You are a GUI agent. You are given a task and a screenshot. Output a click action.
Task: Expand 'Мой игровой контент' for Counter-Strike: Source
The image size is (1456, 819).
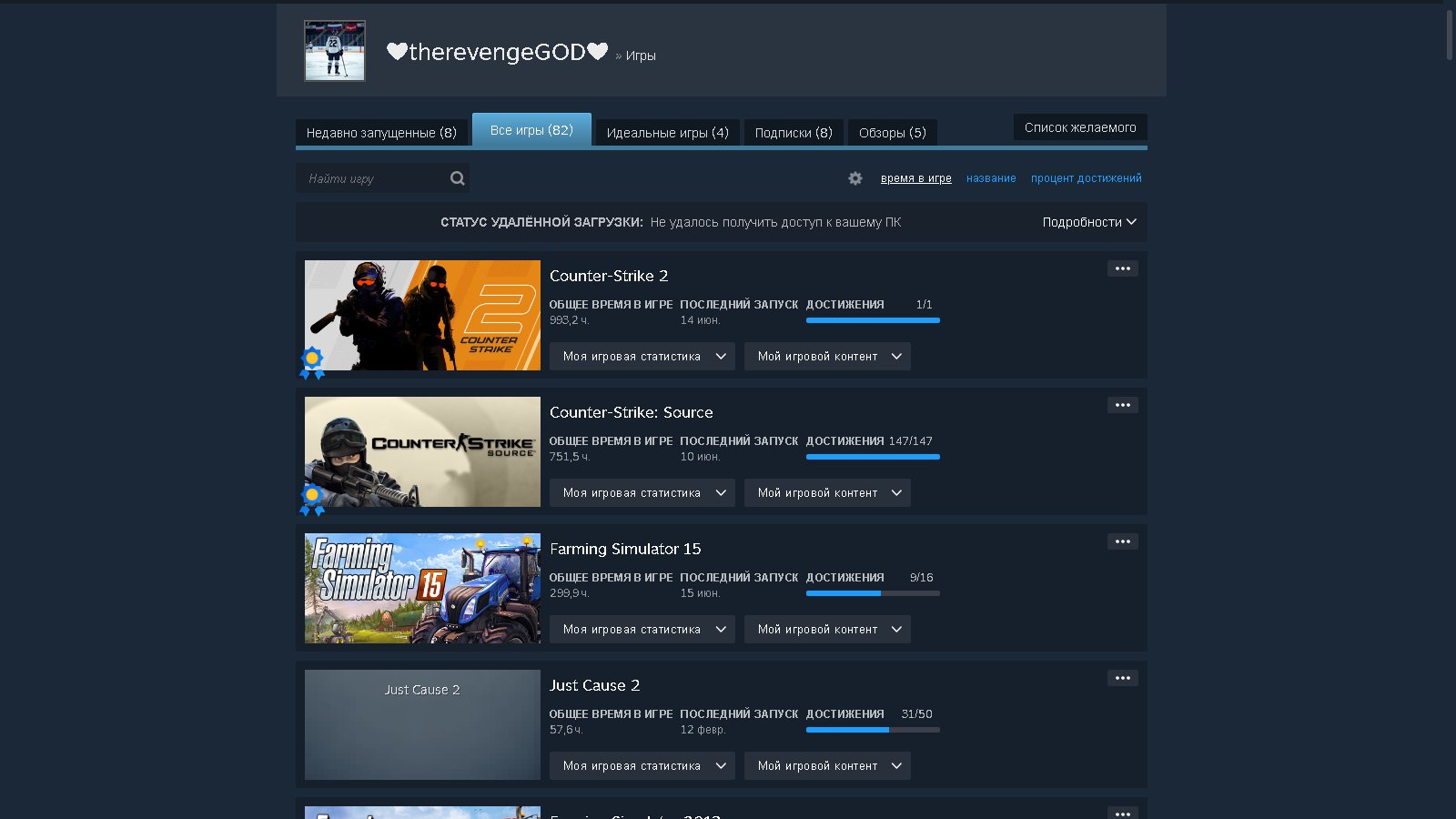(x=827, y=493)
